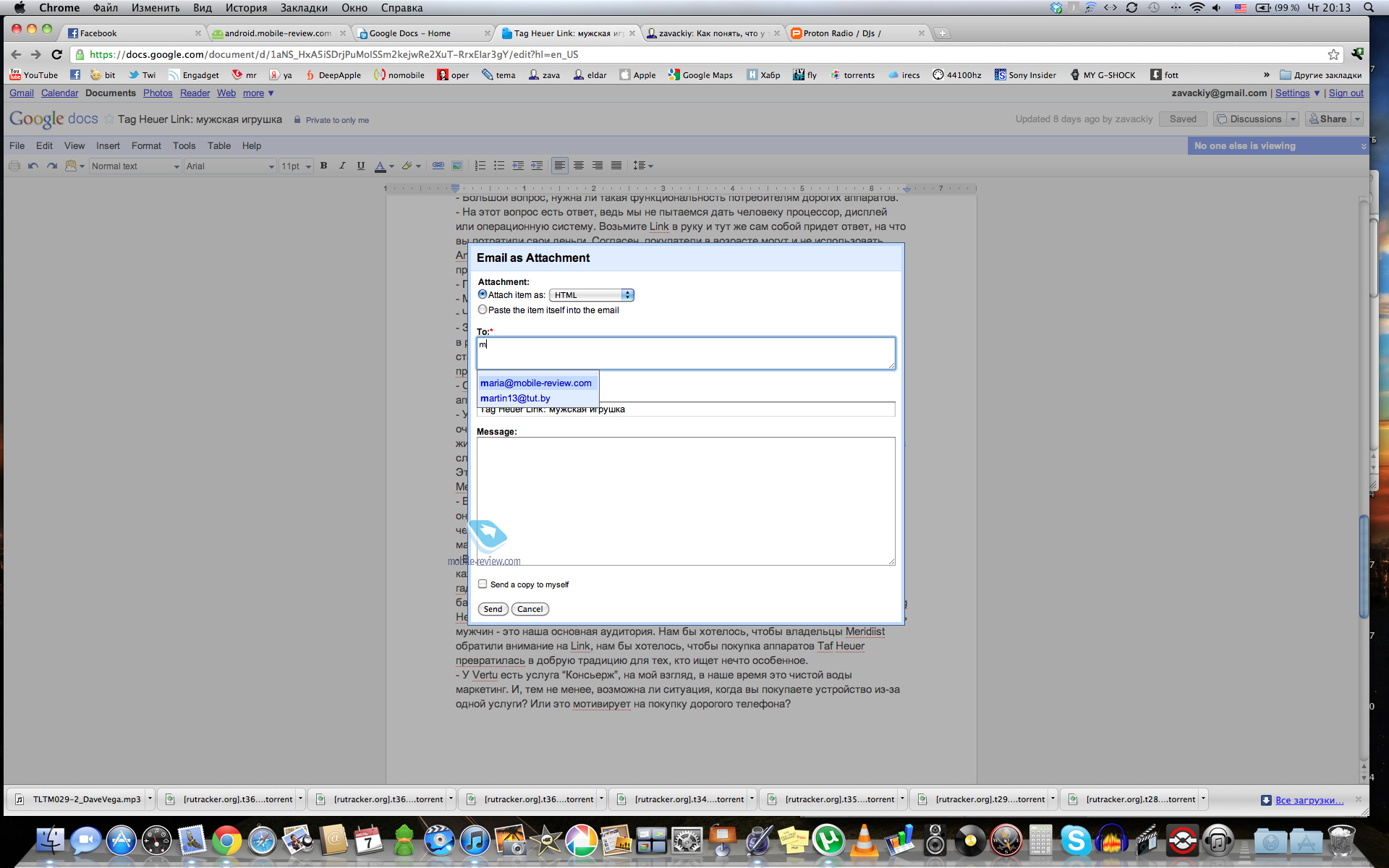
Task: Open iTunes from the Dock
Action: [475, 841]
